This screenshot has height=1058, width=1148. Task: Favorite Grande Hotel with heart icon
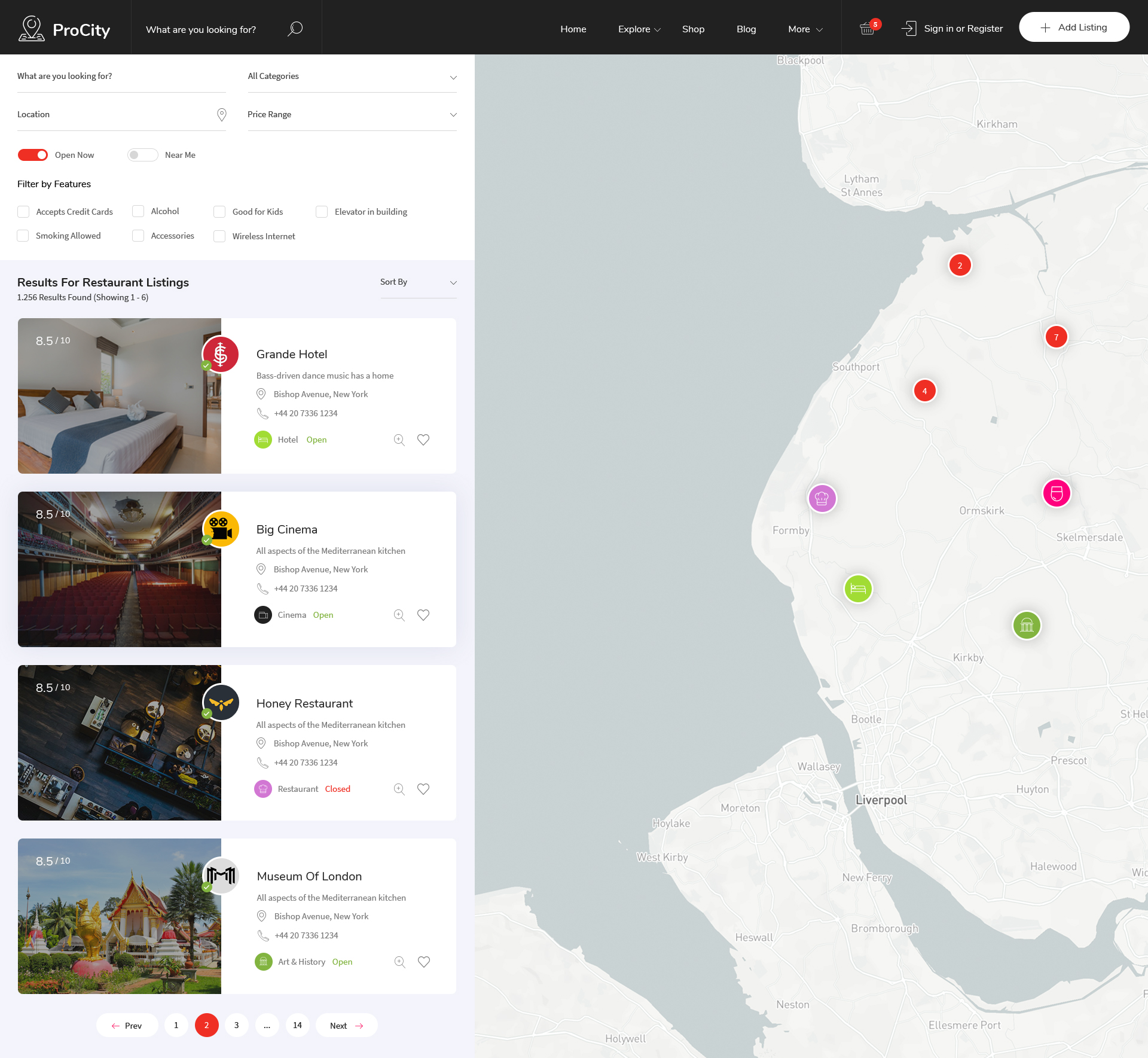click(423, 440)
